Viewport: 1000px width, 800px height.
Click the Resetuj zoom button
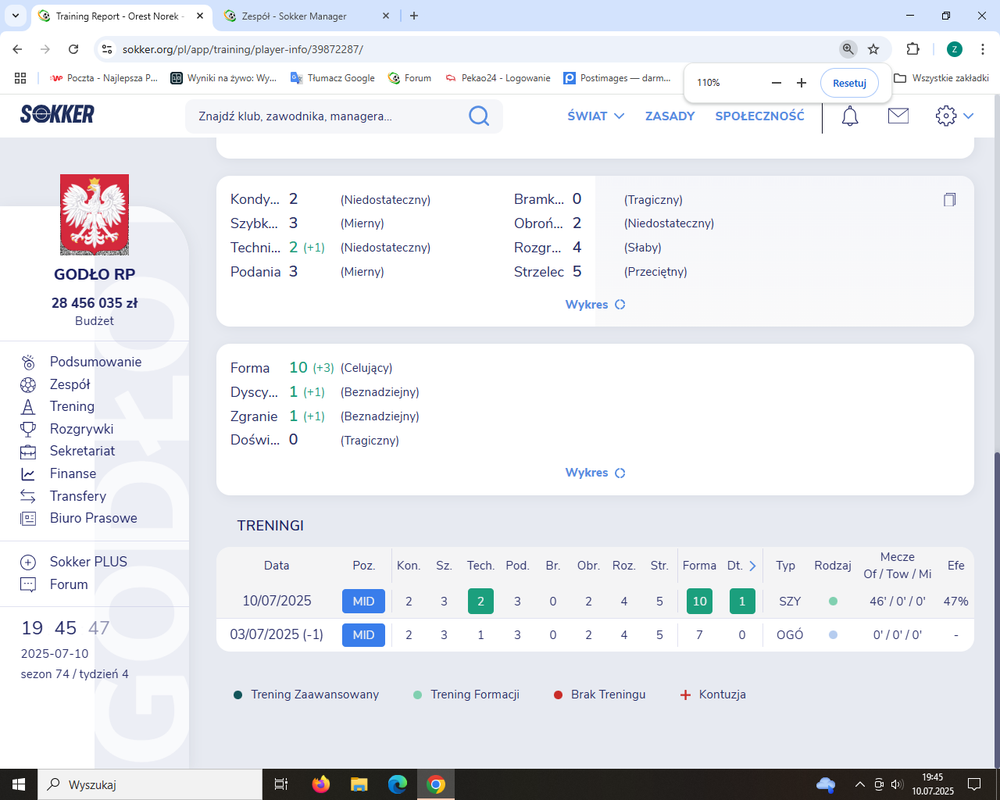(849, 83)
